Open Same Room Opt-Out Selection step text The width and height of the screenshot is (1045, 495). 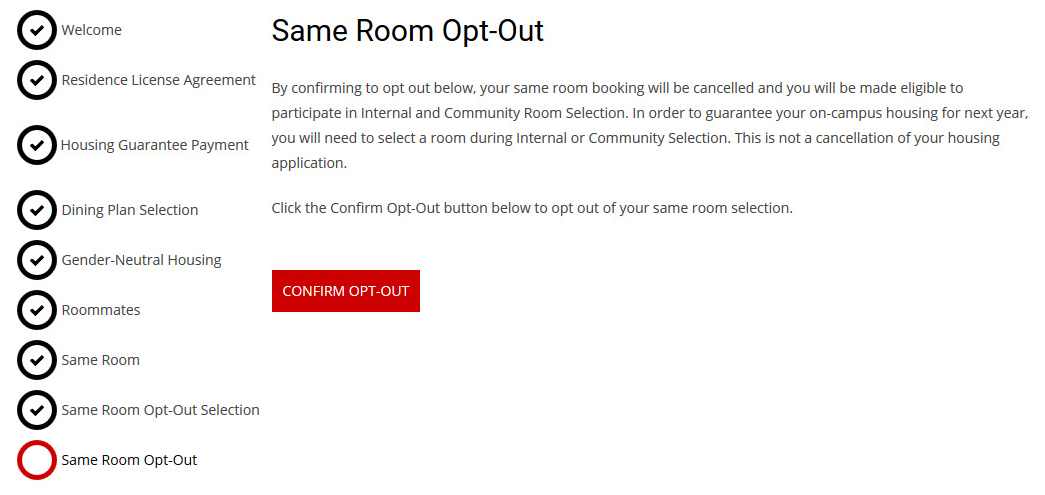pos(160,410)
